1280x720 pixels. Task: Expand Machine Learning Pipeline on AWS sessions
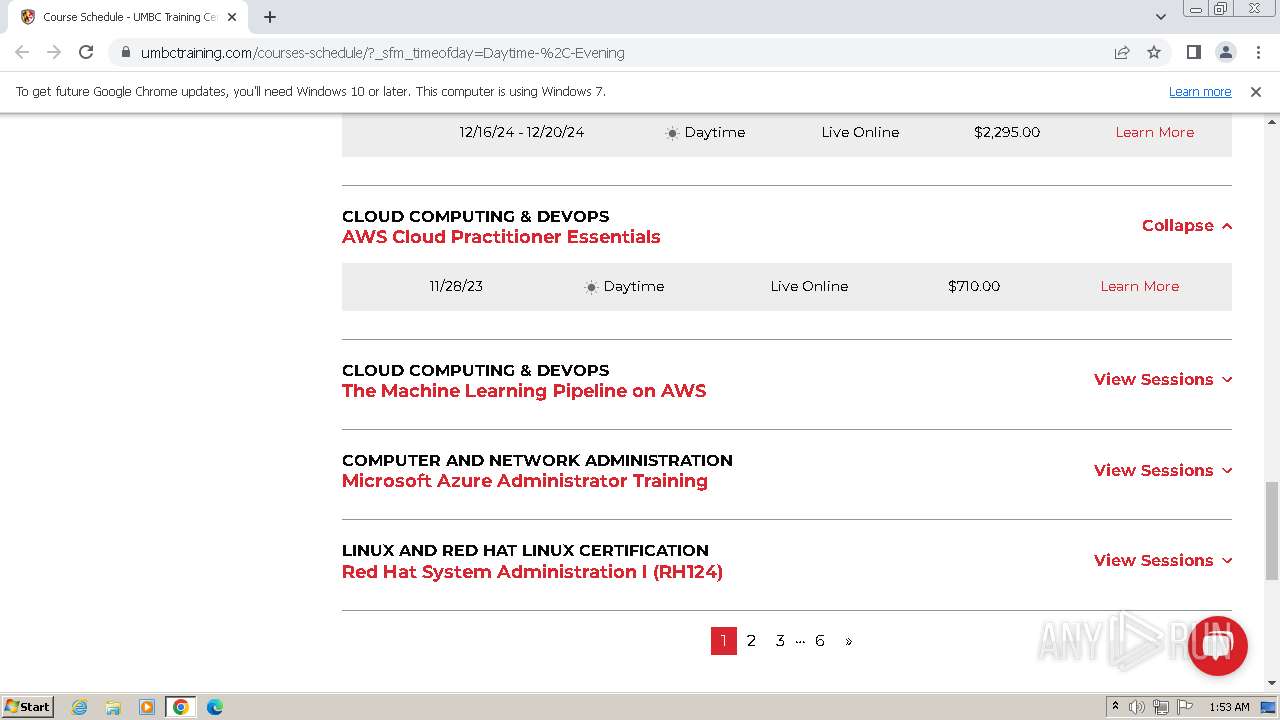1163,380
